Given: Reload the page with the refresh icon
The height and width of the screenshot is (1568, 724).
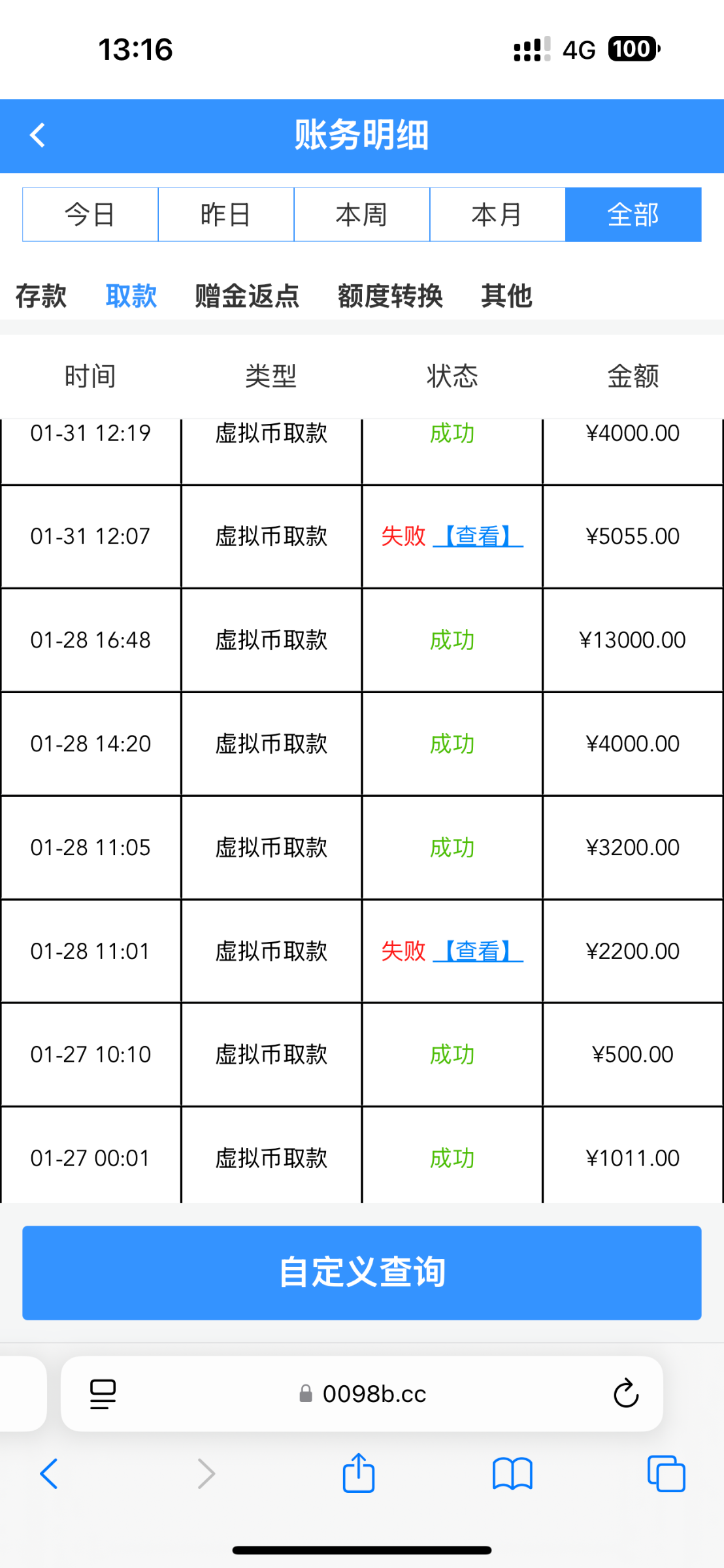Looking at the screenshot, I should click(625, 1394).
